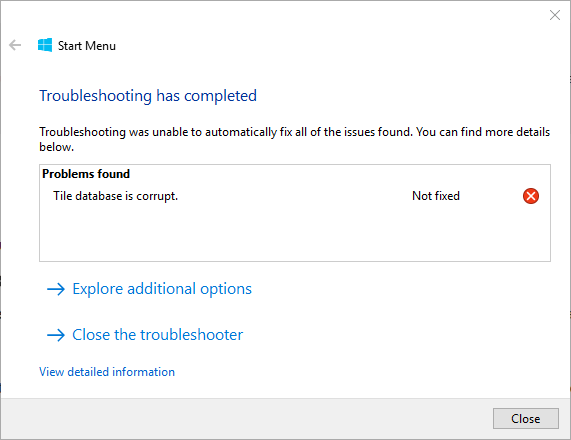This screenshot has height=440, width=571.
Task: Click the red Not fixed error icon
Action: tap(531, 196)
